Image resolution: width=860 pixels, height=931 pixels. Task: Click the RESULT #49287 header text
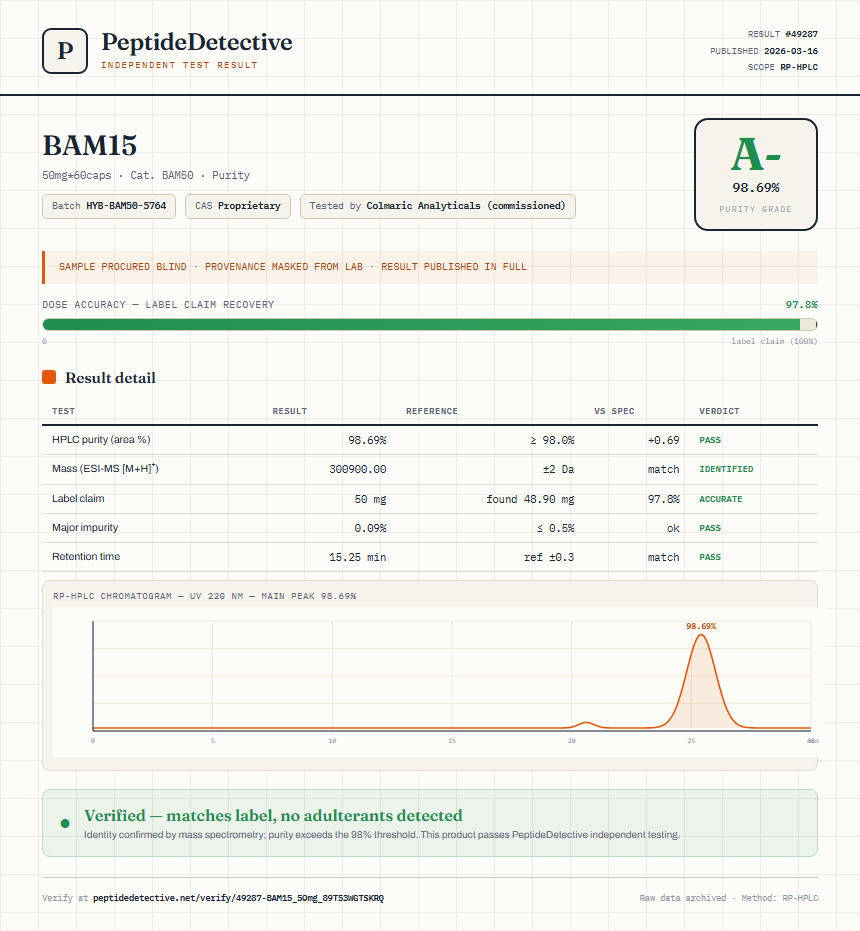tap(782, 34)
